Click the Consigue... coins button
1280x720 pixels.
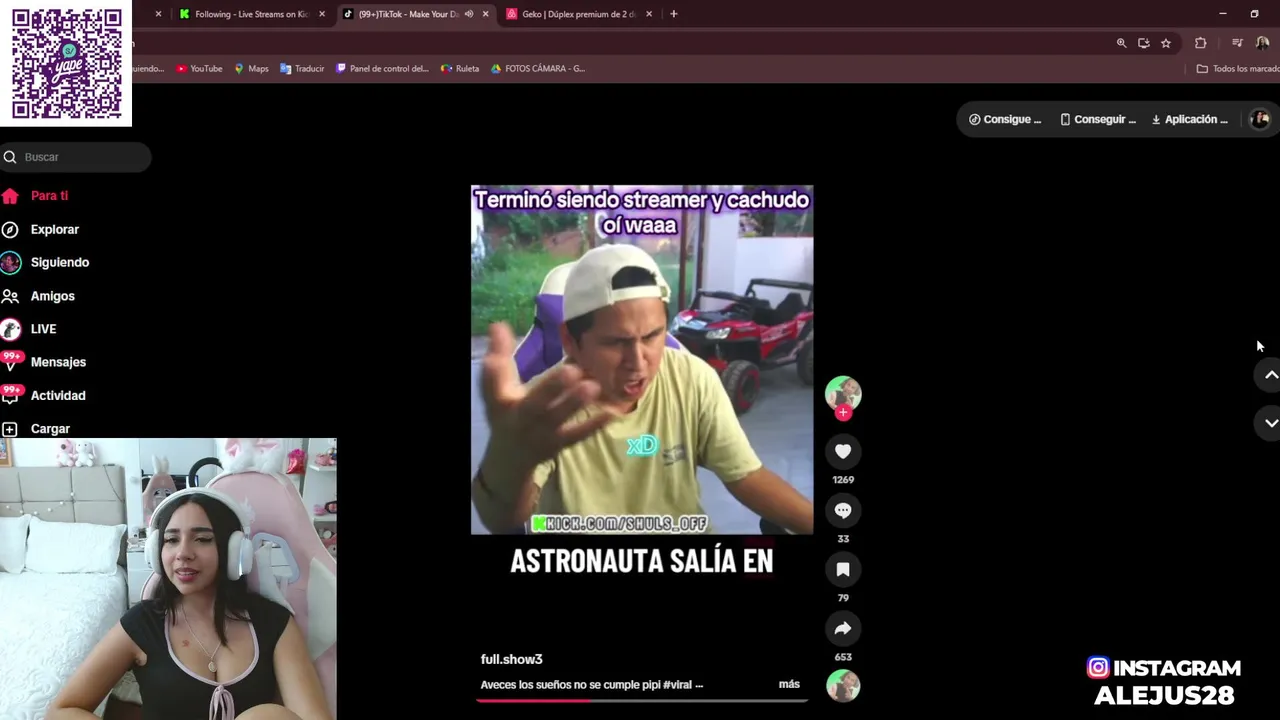(x=1005, y=119)
